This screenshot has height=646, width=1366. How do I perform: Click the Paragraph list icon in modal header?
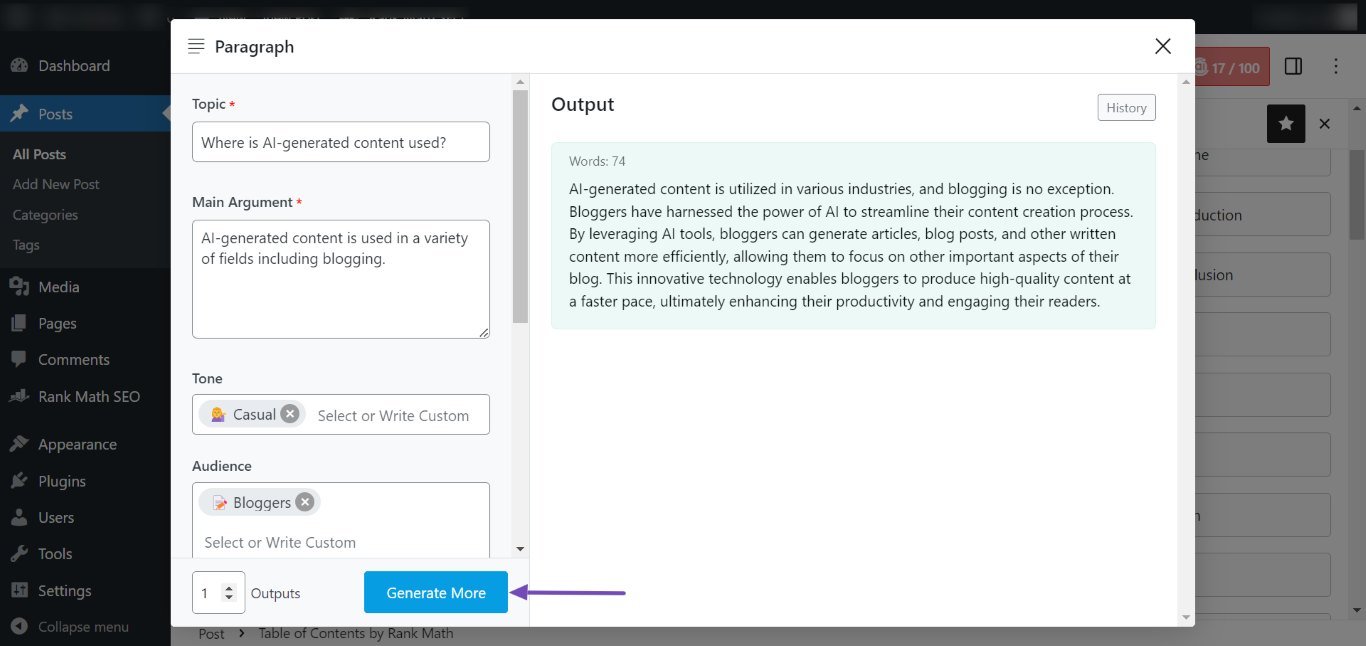(x=196, y=47)
